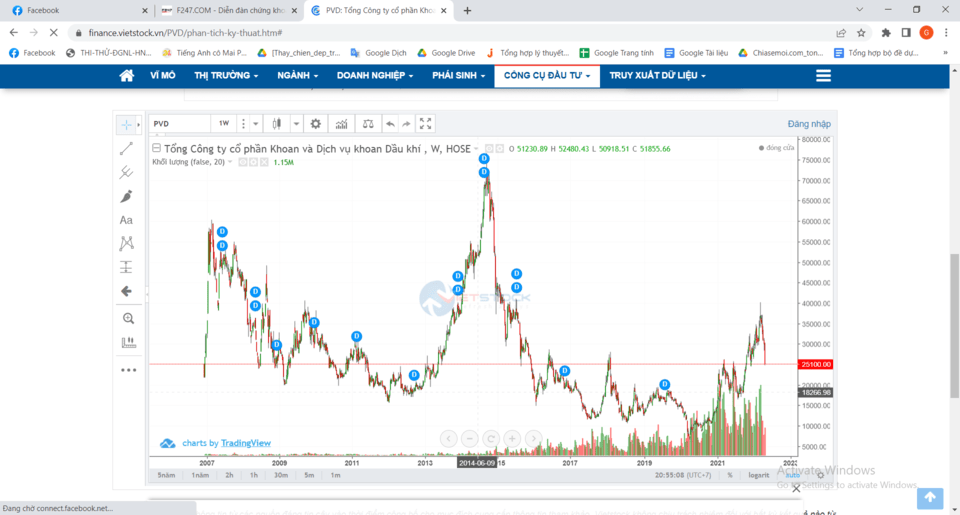
Task: Open TradingView link
Action: click(x=246, y=443)
